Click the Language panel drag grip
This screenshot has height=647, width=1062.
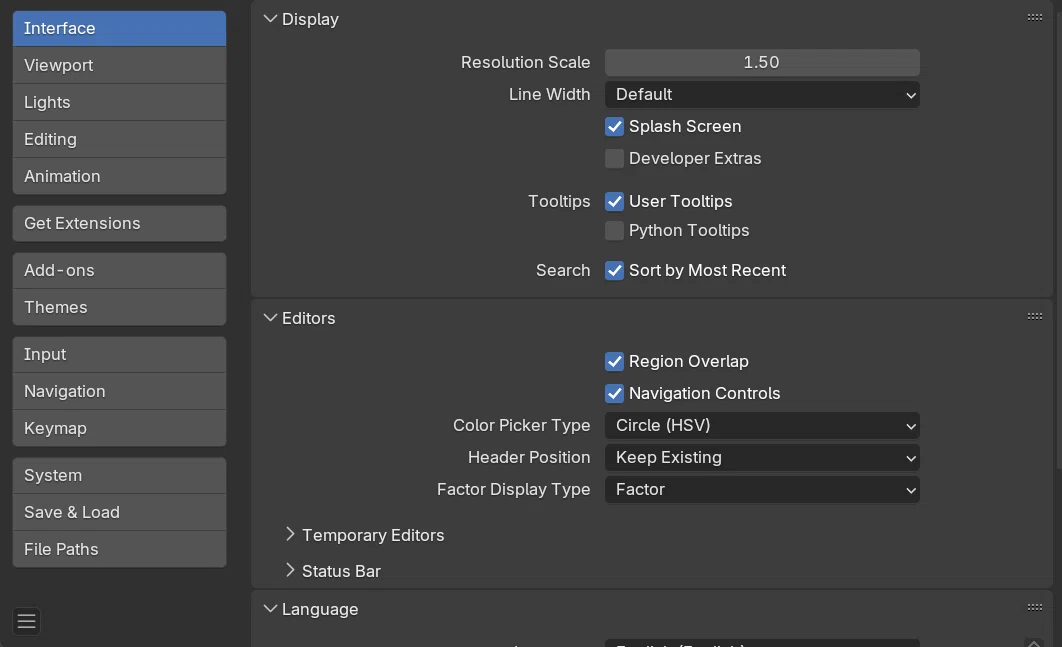click(x=1034, y=608)
